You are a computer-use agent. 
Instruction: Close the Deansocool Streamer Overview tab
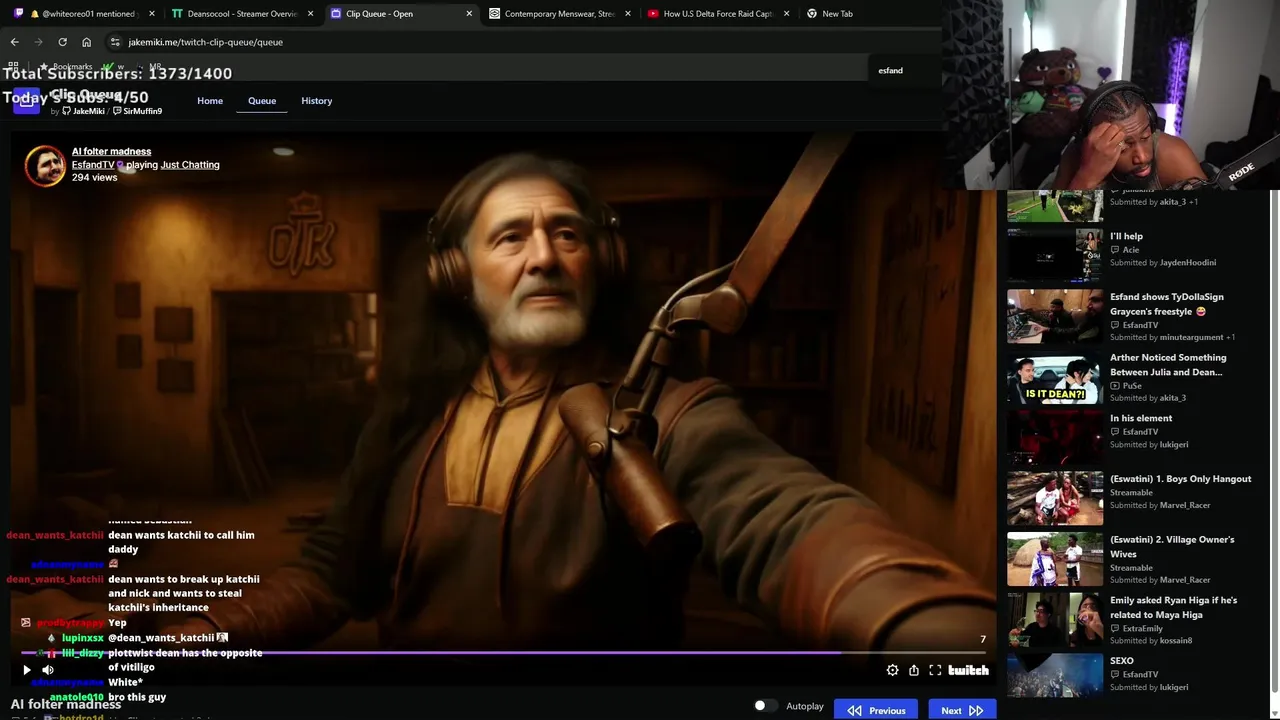(310, 14)
